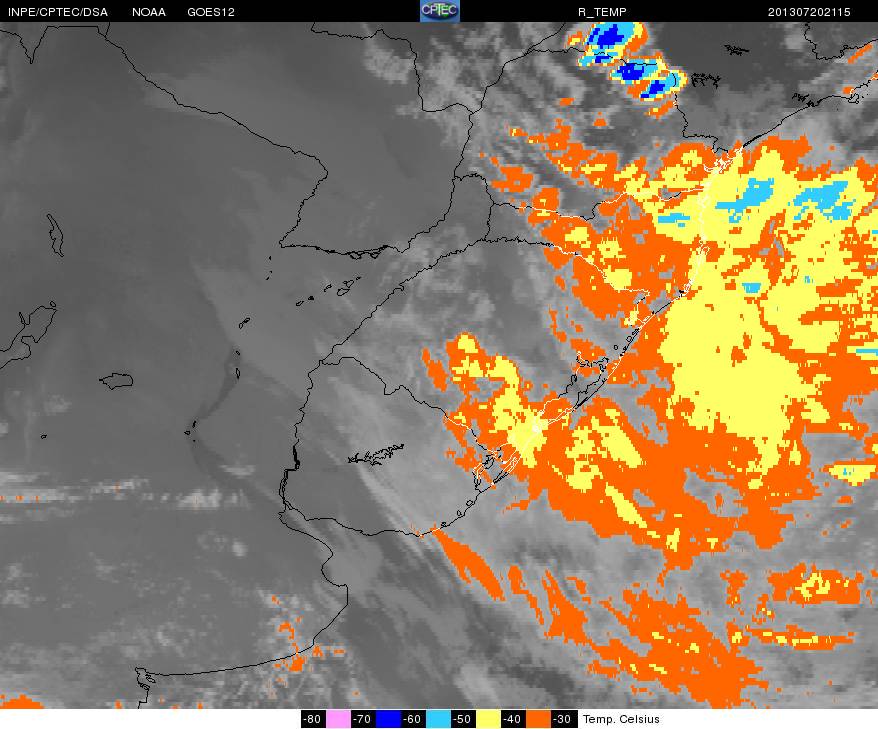The height and width of the screenshot is (729, 878).
Task: Click the orange -40 to -30 legend swatch
Action: (538, 719)
